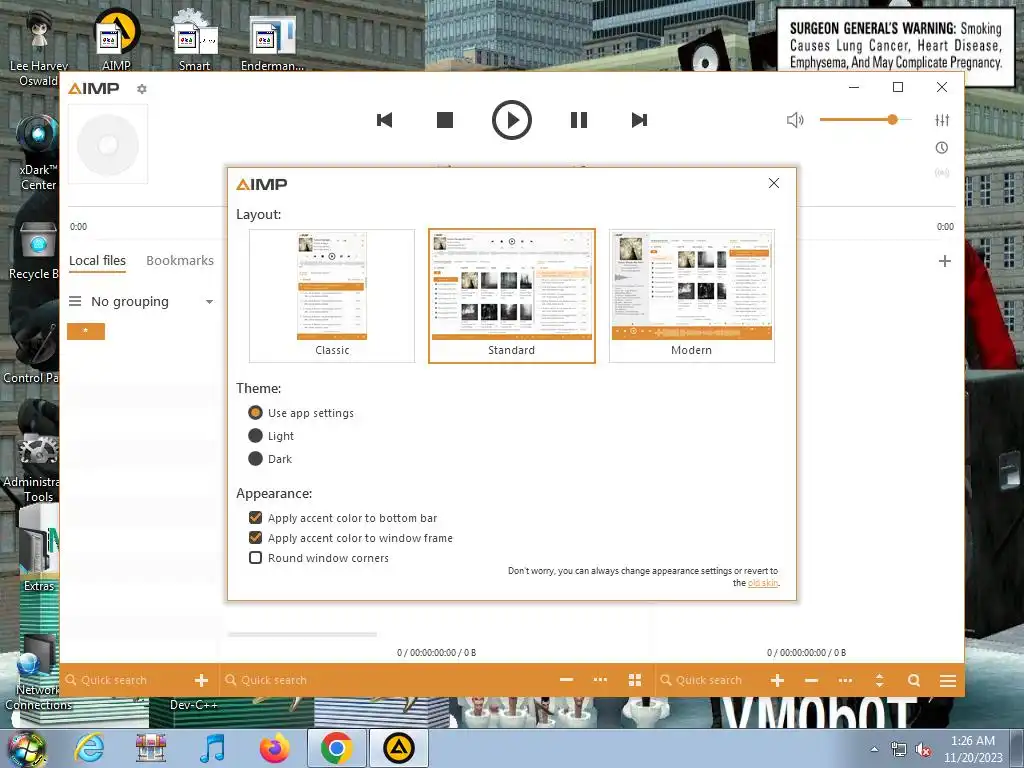Launch Firefox from taskbar
1024x768 pixels.
tap(275, 748)
